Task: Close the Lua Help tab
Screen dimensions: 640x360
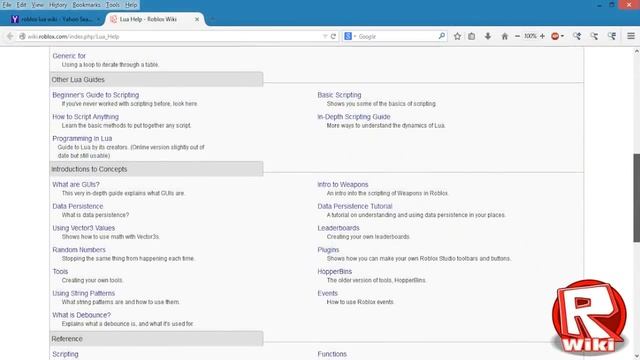Action: pyautogui.click(x=197, y=19)
